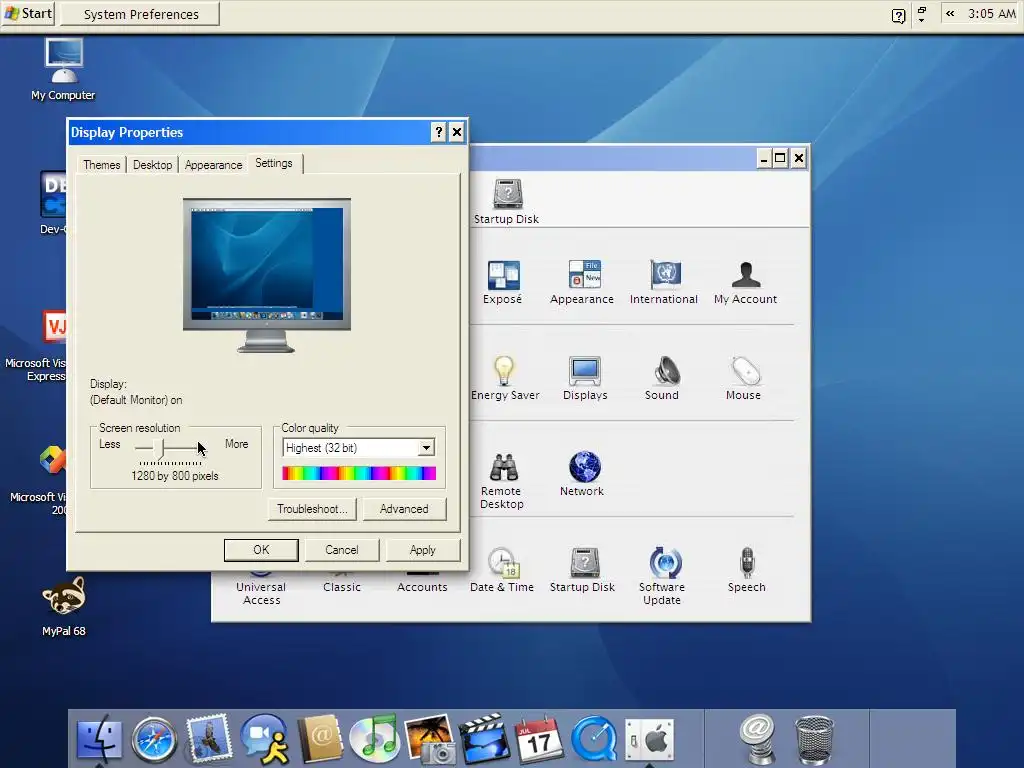Click the color spectrum bar
The width and height of the screenshot is (1024, 768).
click(359, 473)
